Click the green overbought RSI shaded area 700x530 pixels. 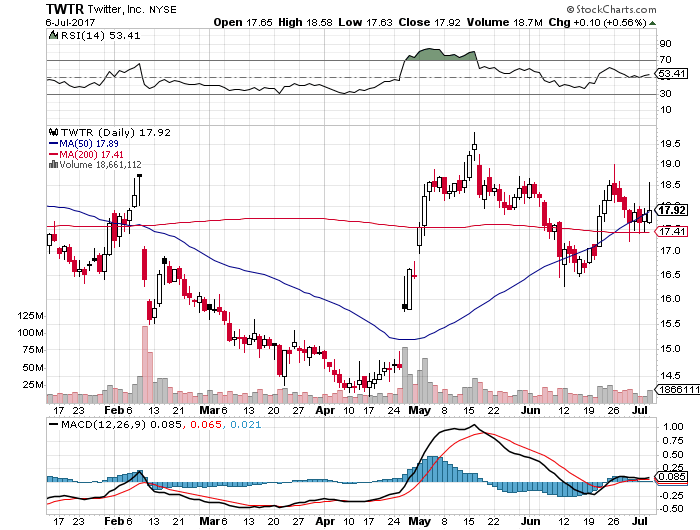(440, 54)
